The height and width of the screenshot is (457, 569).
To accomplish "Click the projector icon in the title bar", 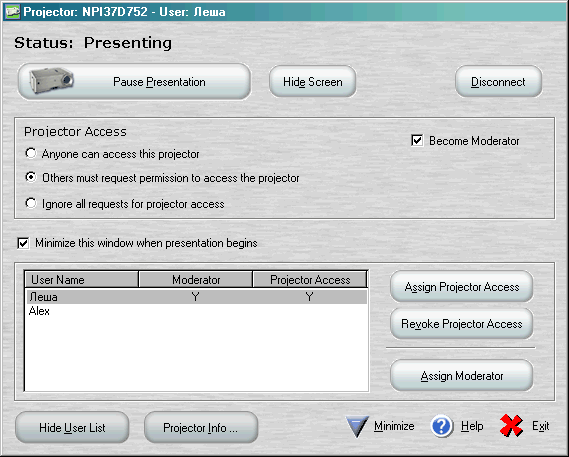I will tap(13, 12).
